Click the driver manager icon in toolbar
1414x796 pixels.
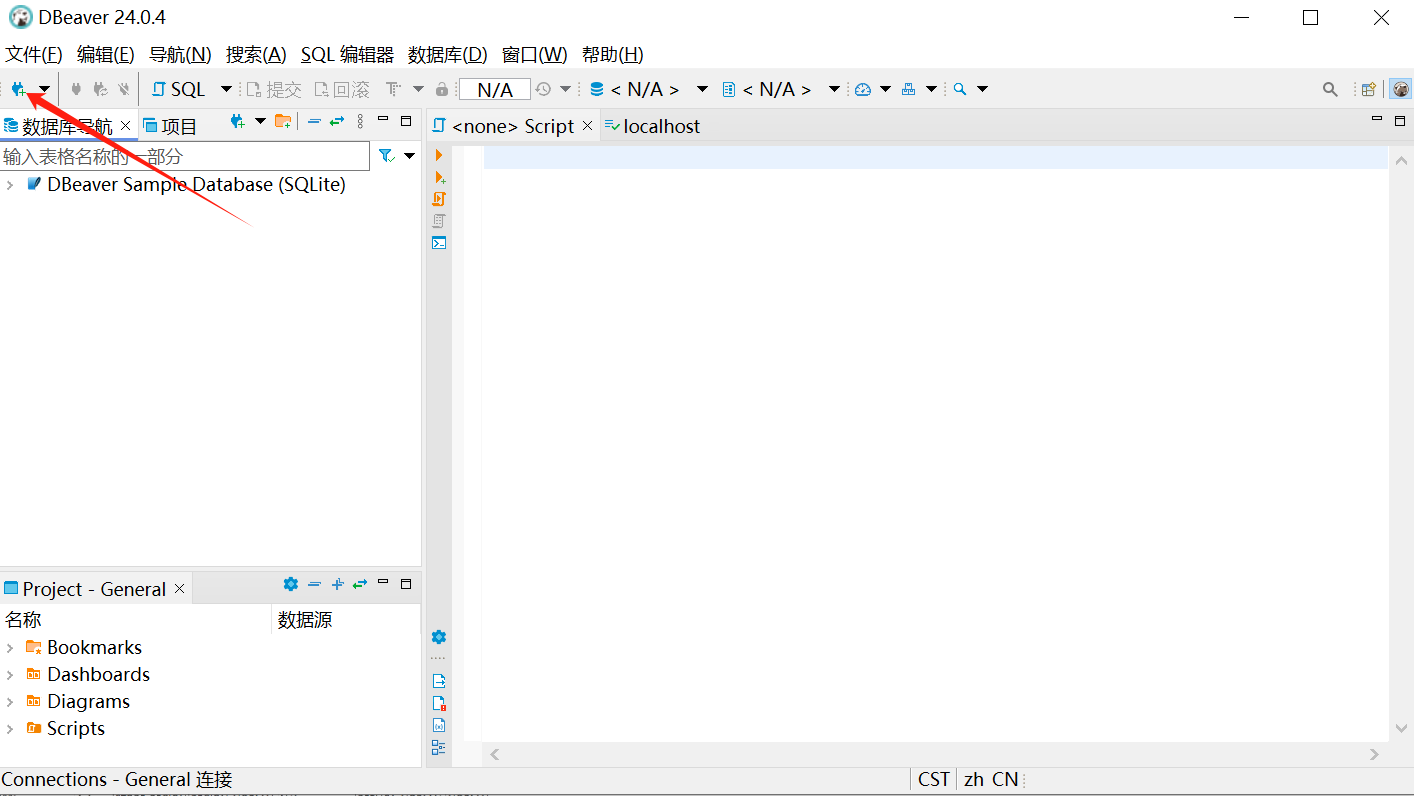coord(908,89)
